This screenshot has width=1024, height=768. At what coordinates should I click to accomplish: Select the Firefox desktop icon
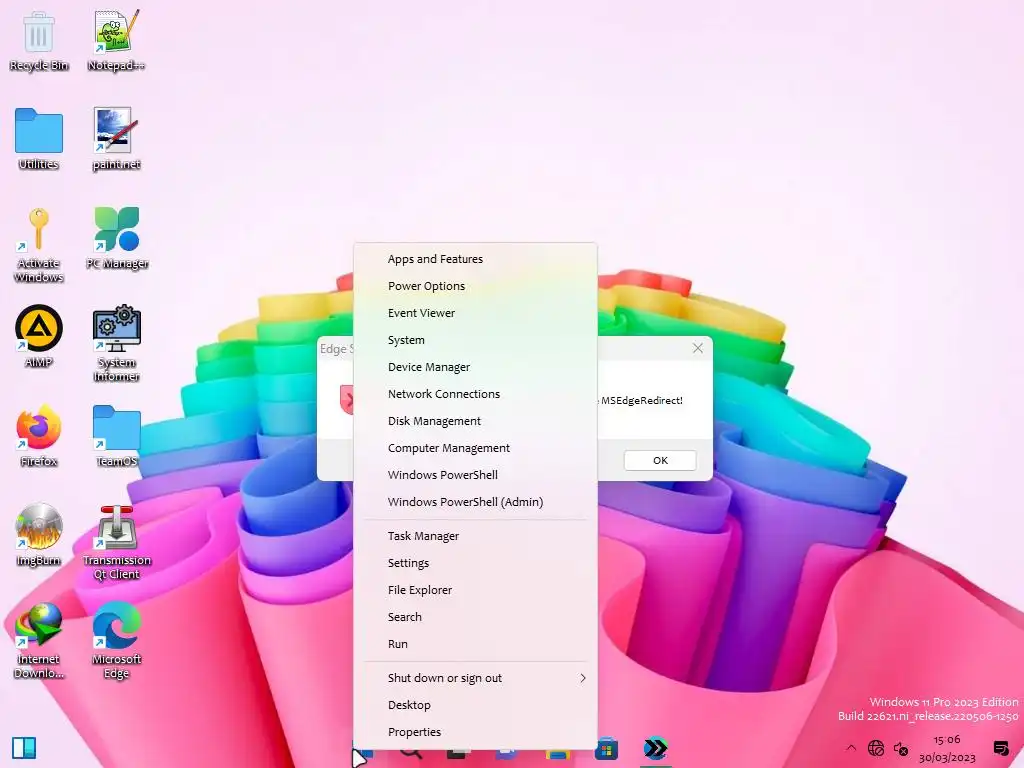tap(39, 436)
